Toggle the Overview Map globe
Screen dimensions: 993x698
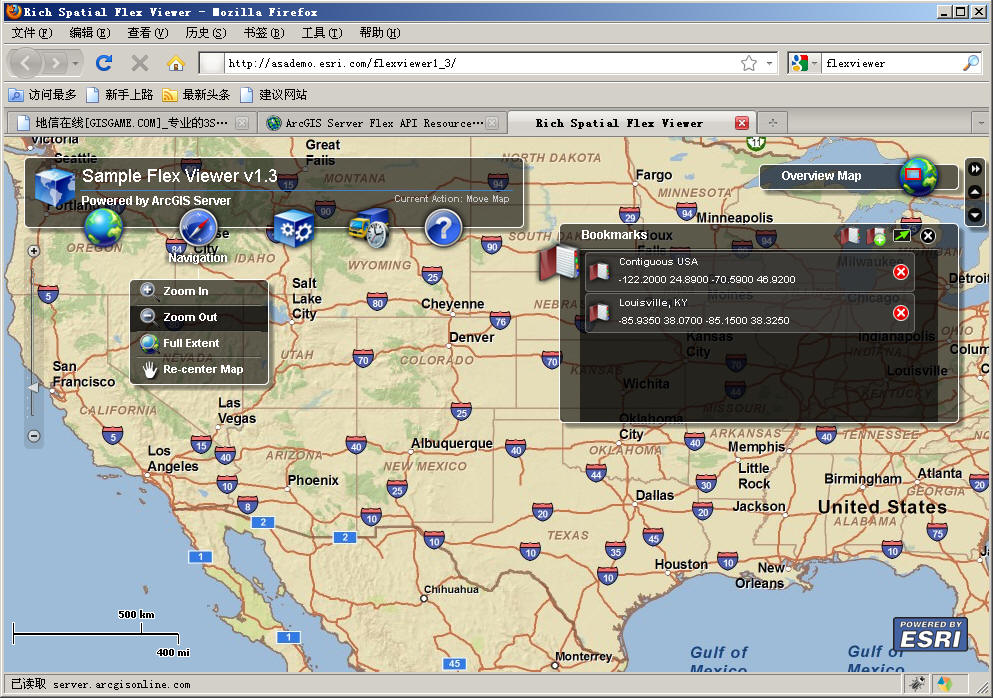click(916, 176)
